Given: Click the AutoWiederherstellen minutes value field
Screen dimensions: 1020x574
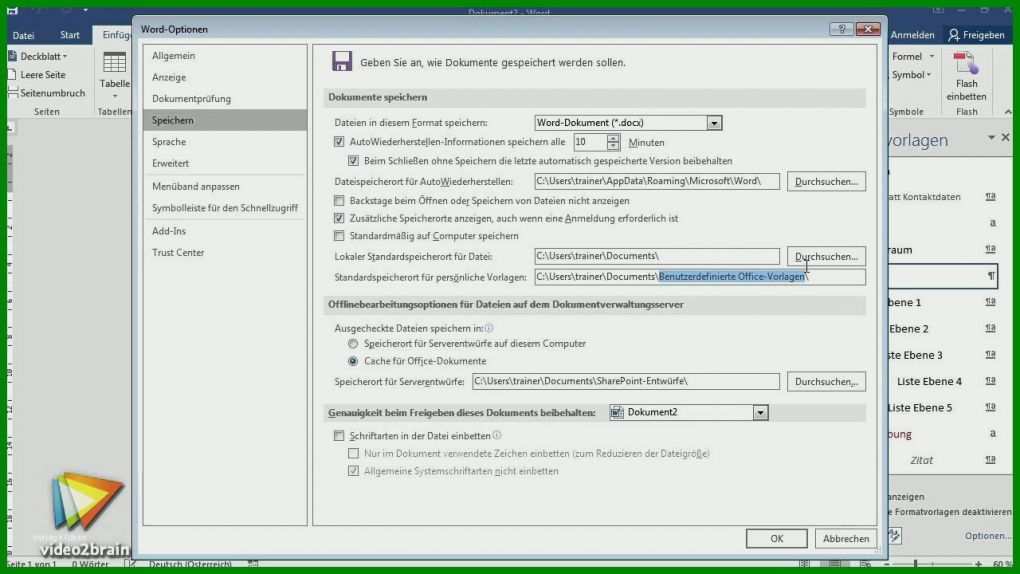Looking at the screenshot, I should (589, 142).
